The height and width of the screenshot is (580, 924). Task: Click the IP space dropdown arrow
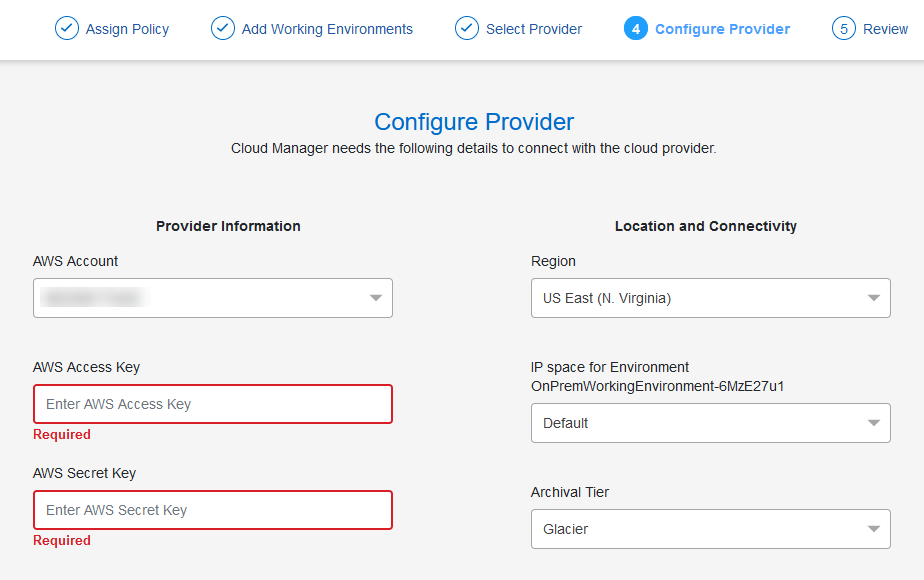(x=874, y=423)
